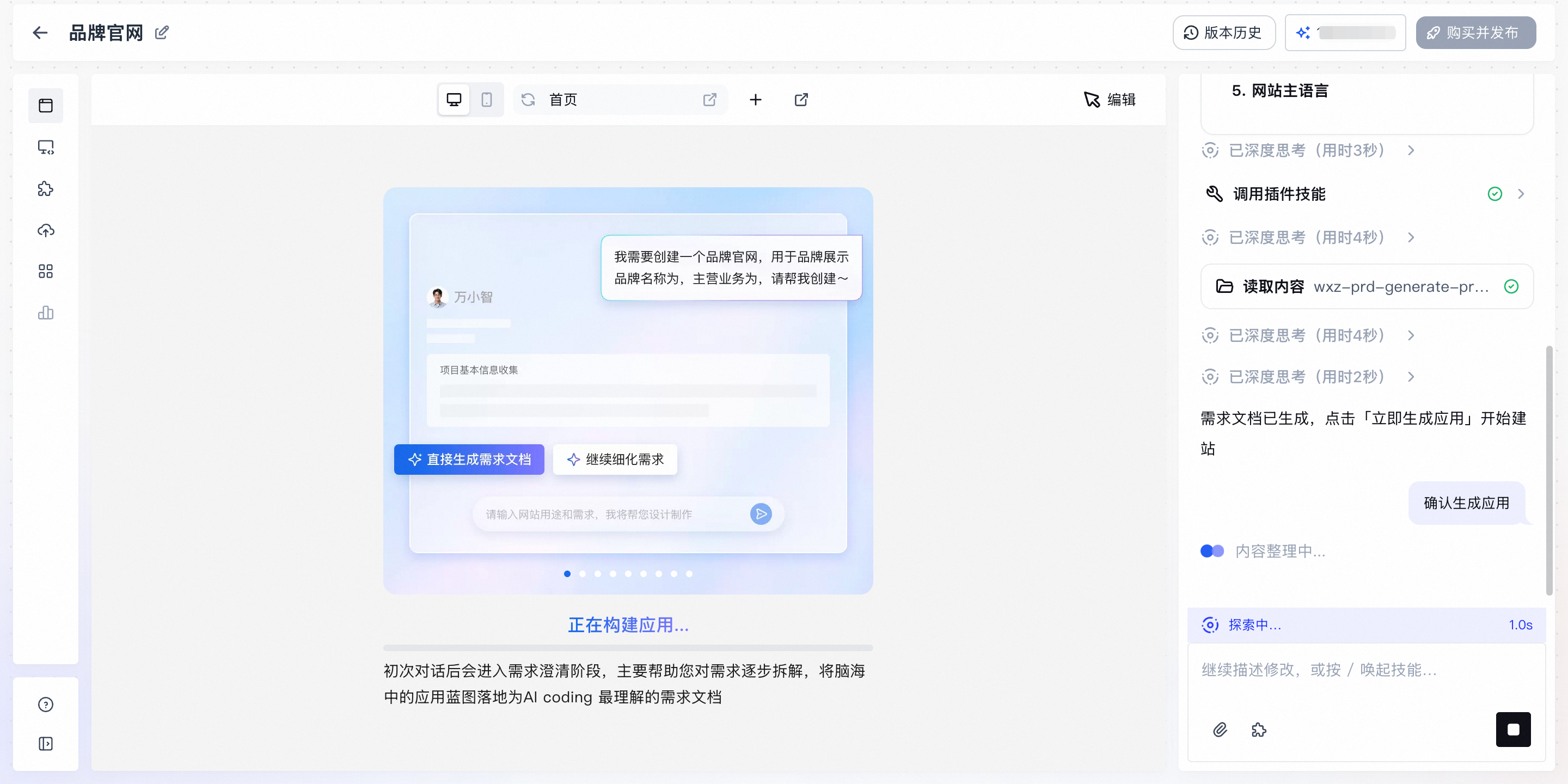Open the apps grid icon in the left sidebar
1568x784 pixels.
coord(46,272)
